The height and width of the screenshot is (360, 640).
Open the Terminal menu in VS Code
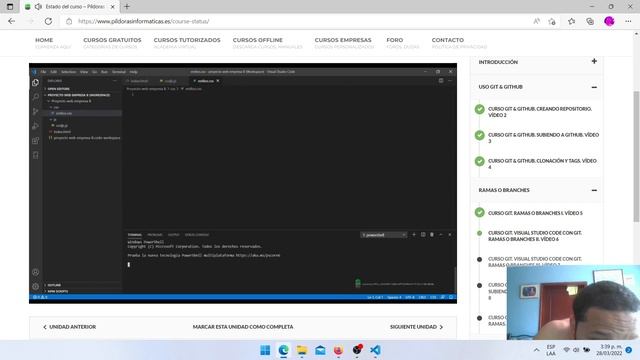pyautogui.click(x=119, y=72)
